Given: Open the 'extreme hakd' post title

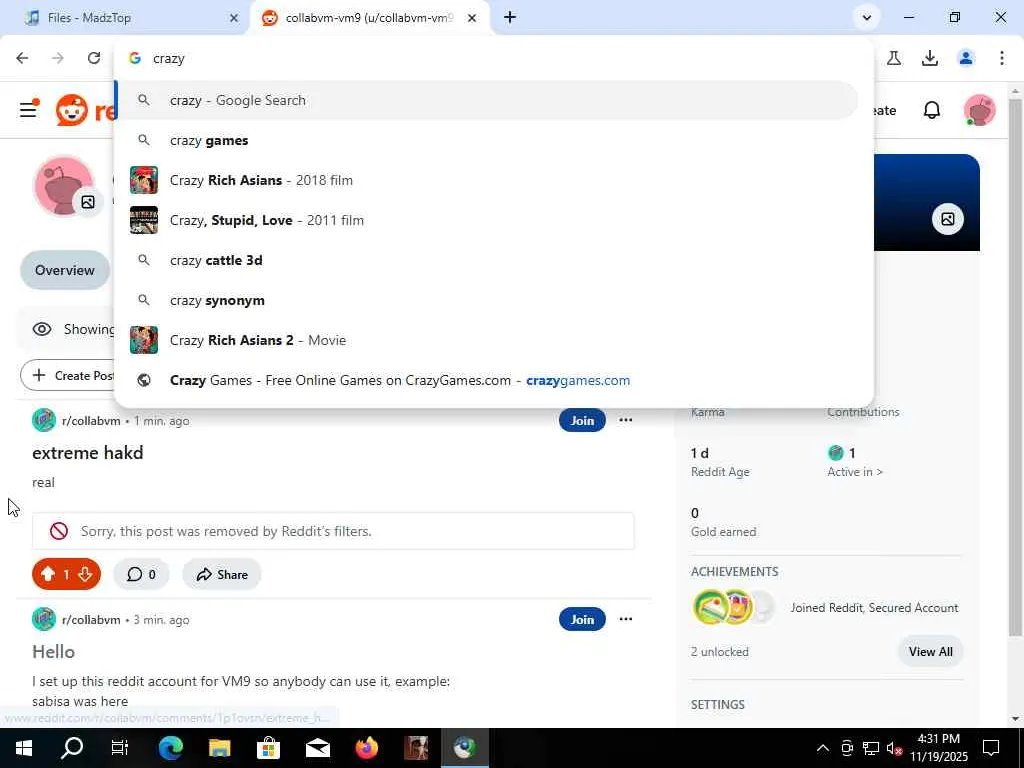Looking at the screenshot, I should pyautogui.click(x=88, y=453).
